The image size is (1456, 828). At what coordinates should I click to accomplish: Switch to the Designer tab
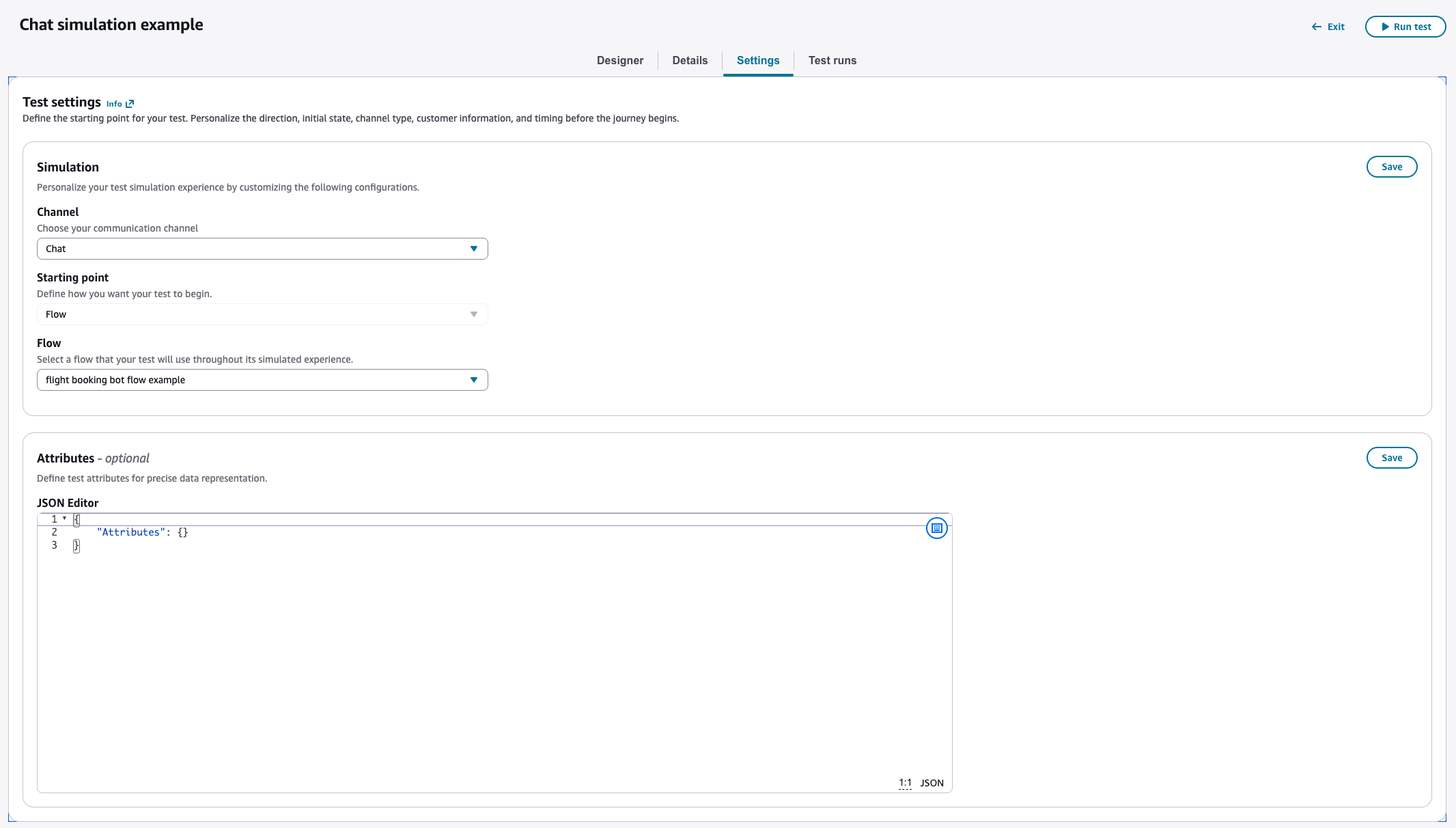tap(619, 60)
